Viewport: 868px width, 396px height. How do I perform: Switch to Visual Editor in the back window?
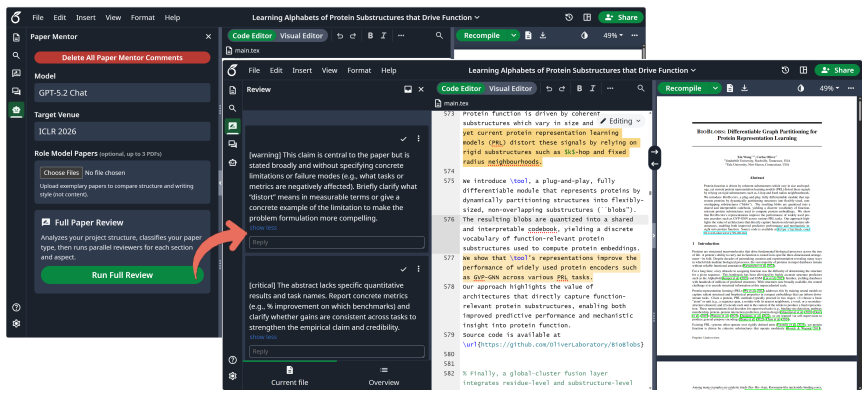301,35
